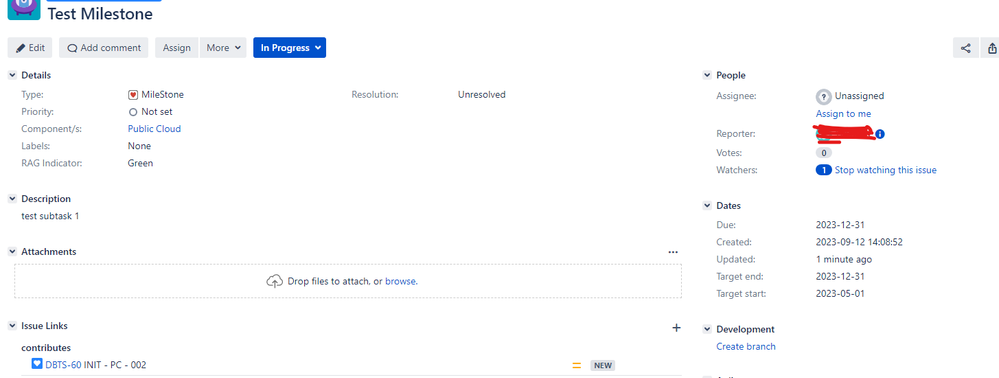The width and height of the screenshot is (999, 378).
Task: Click the browse link for attachments
Action: pyautogui.click(x=401, y=281)
